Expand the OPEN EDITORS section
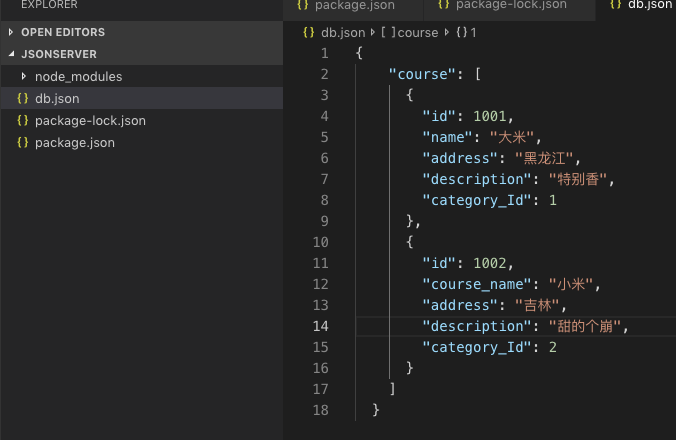Image resolution: width=676 pixels, height=440 pixels. pos(11,32)
